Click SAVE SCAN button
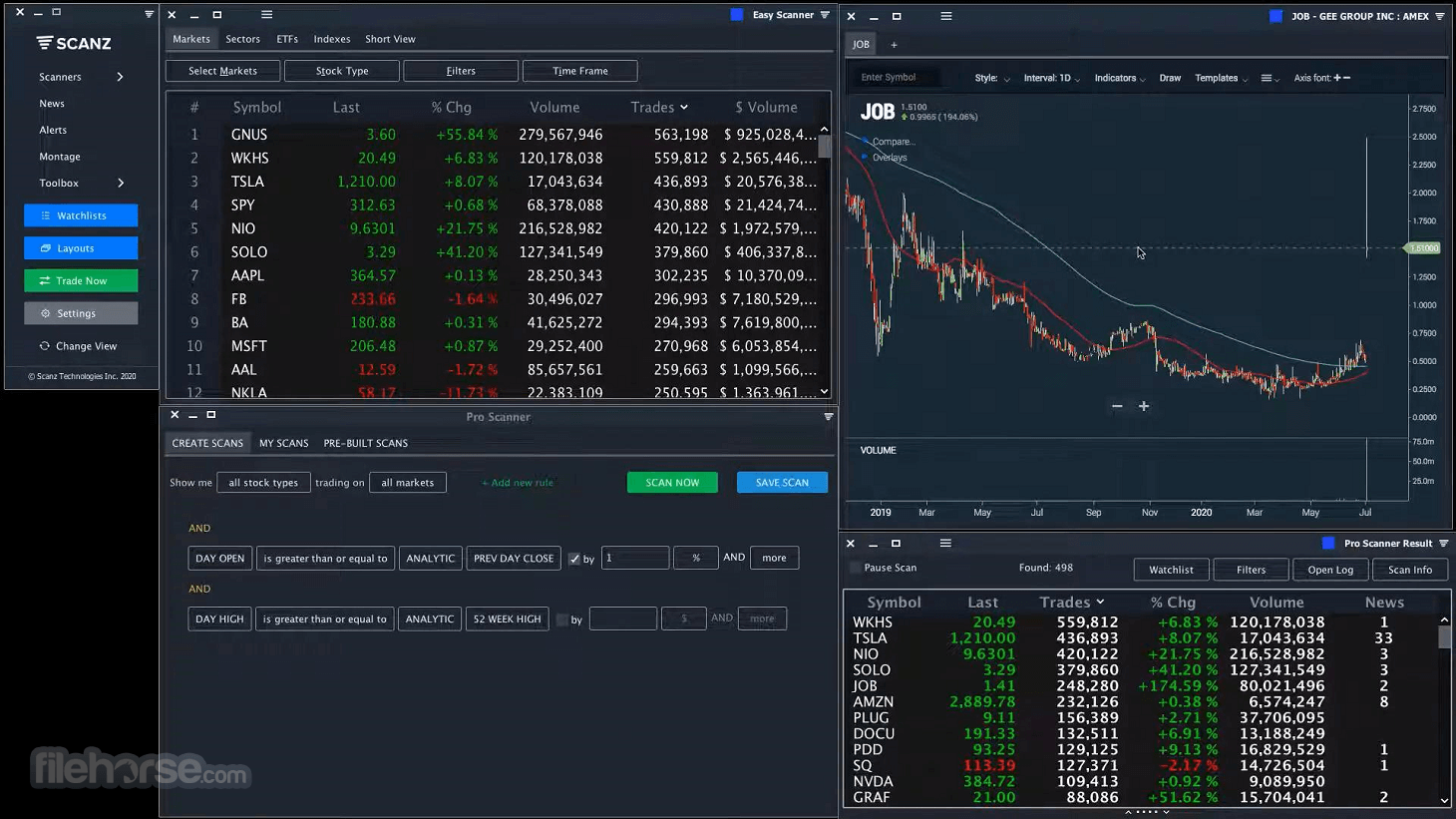1456x819 pixels. [x=782, y=483]
